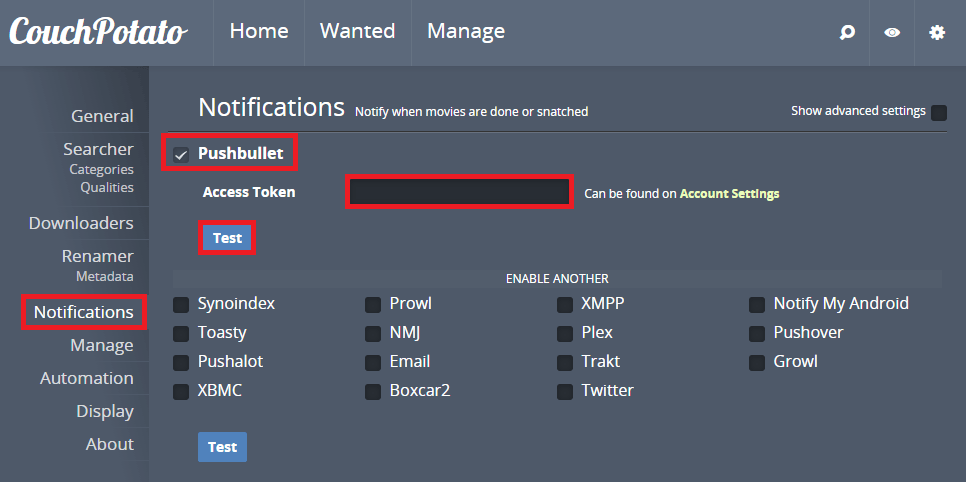The height and width of the screenshot is (482, 966).
Task: Click the Access Token input field
Action: (459, 192)
